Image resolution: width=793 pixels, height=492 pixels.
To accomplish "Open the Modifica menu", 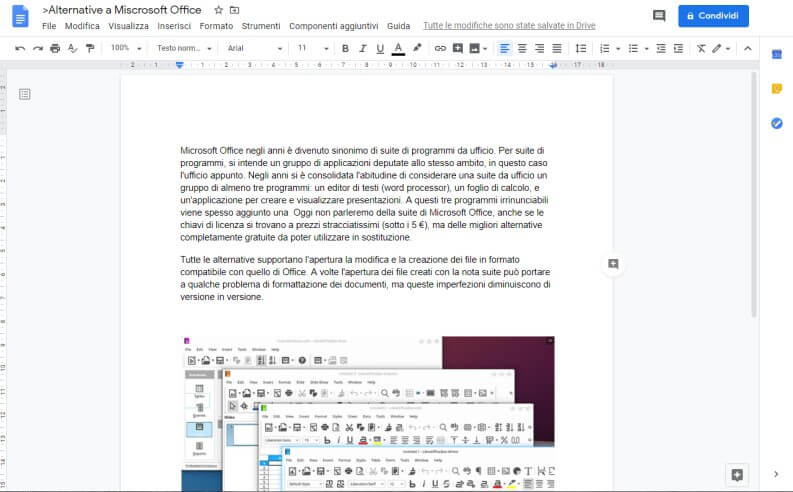I will click(82, 26).
